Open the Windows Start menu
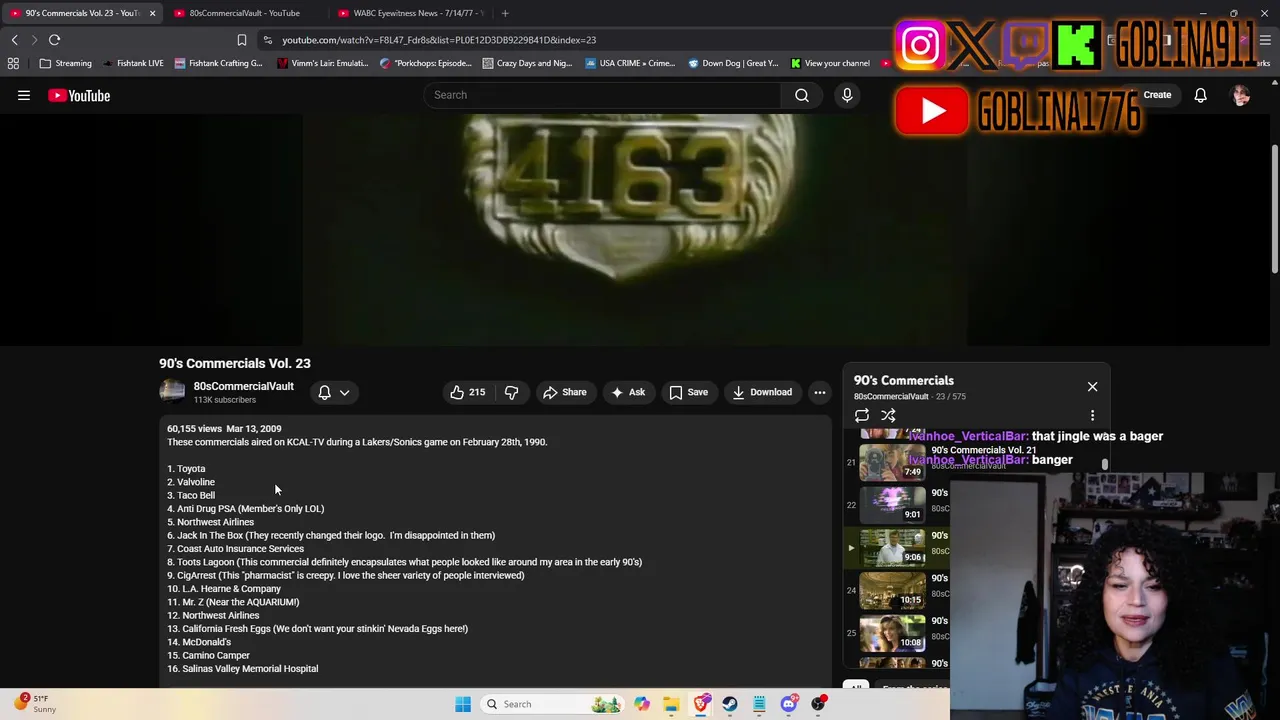1280x720 pixels. coord(463,704)
